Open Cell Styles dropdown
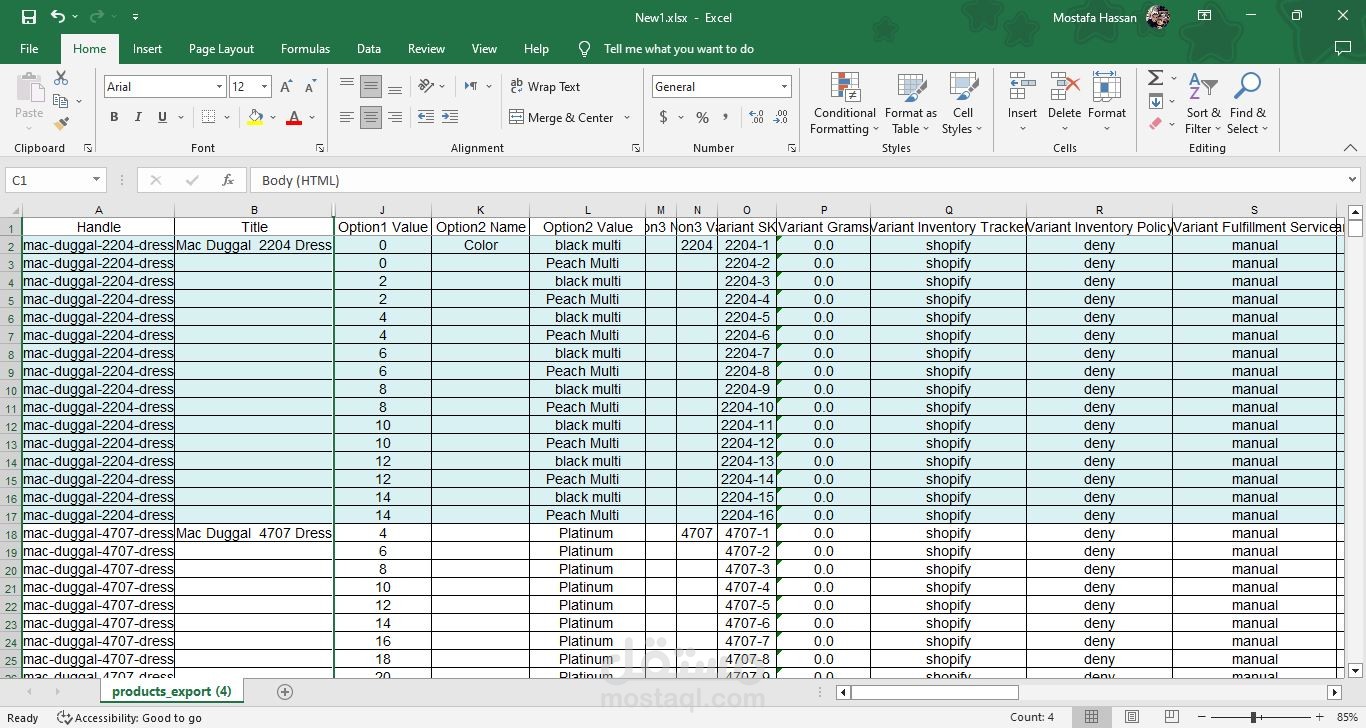 pyautogui.click(x=962, y=103)
